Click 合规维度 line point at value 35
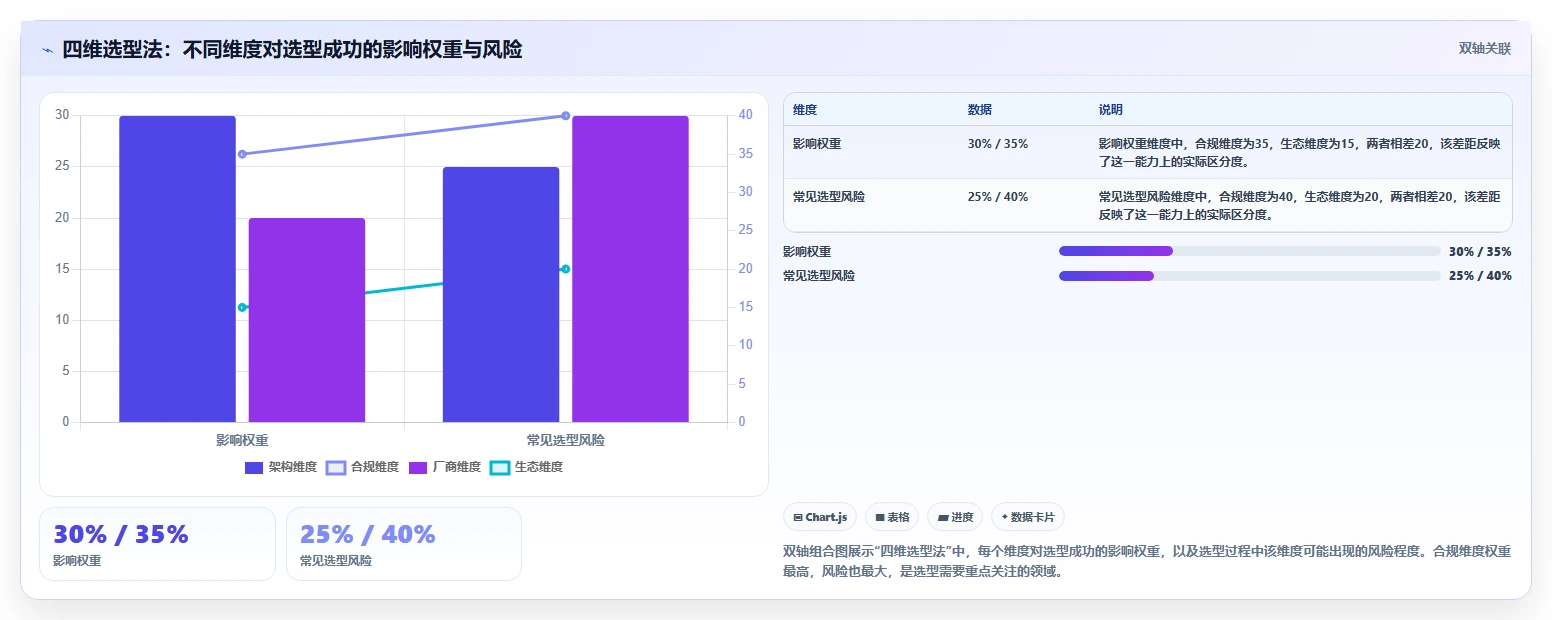1552x620 pixels. 242,154
